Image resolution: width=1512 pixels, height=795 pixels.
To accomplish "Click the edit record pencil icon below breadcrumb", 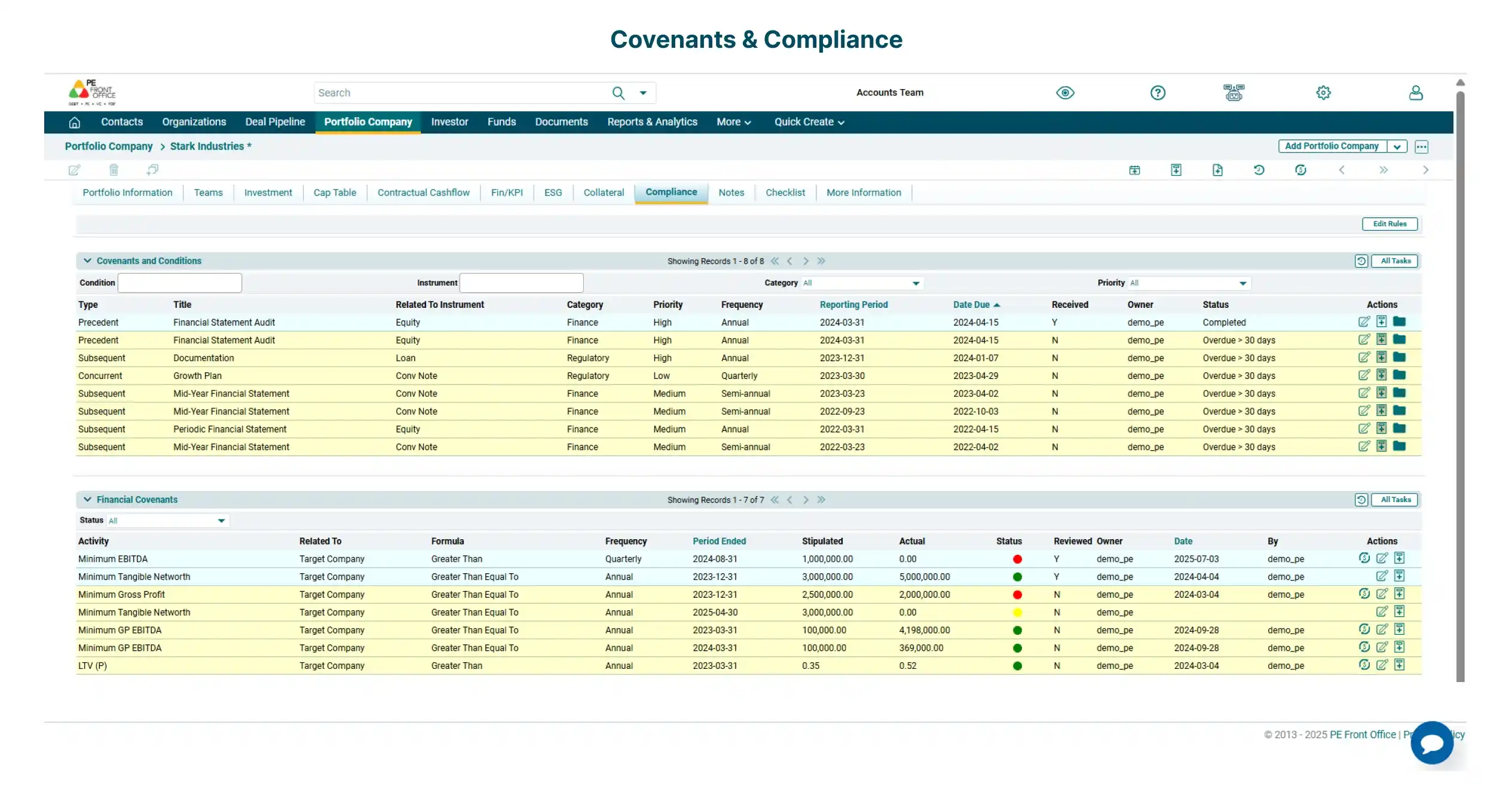I will point(74,170).
